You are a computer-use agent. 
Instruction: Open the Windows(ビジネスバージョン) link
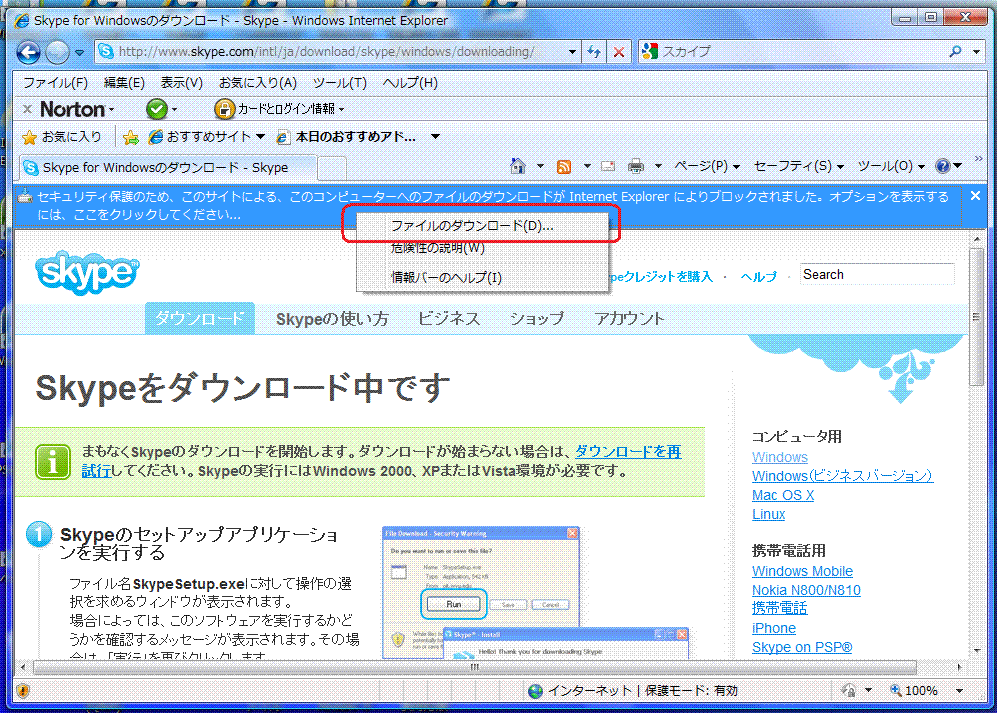click(842, 476)
